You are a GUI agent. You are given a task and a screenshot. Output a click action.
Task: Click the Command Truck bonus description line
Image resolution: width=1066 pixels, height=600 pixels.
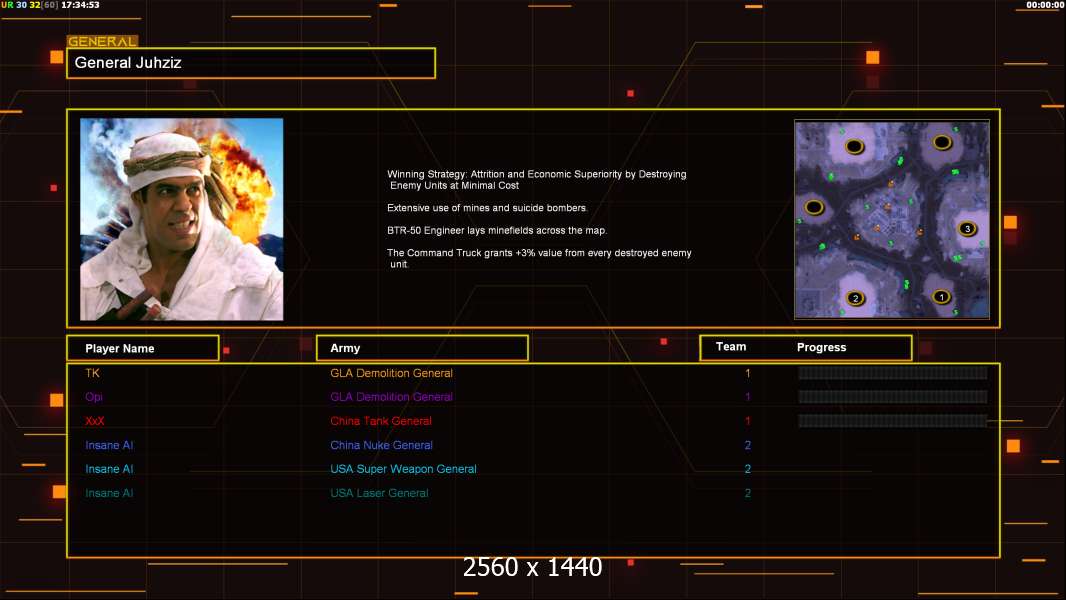click(x=539, y=258)
